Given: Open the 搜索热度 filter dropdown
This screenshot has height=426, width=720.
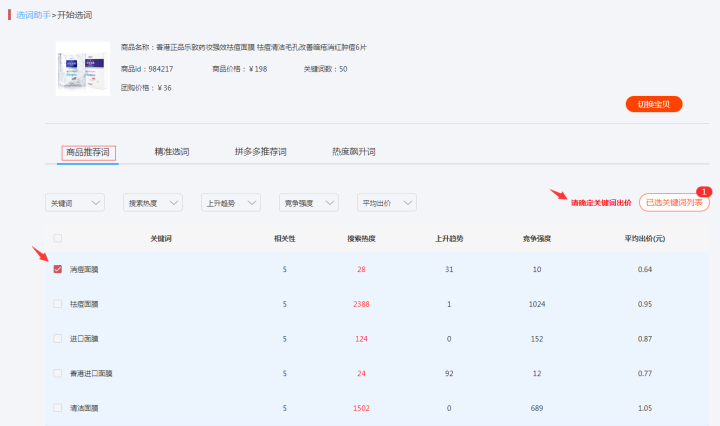Looking at the screenshot, I should pos(154,203).
